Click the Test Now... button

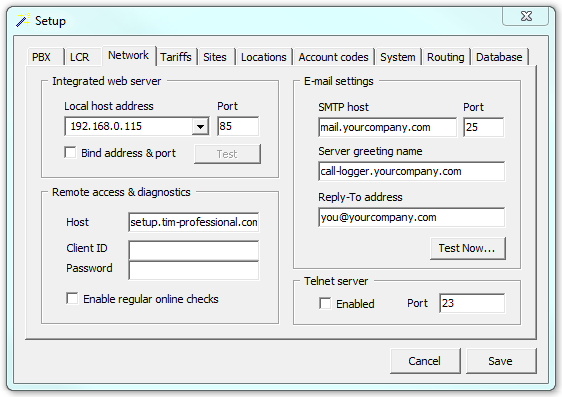[468, 248]
